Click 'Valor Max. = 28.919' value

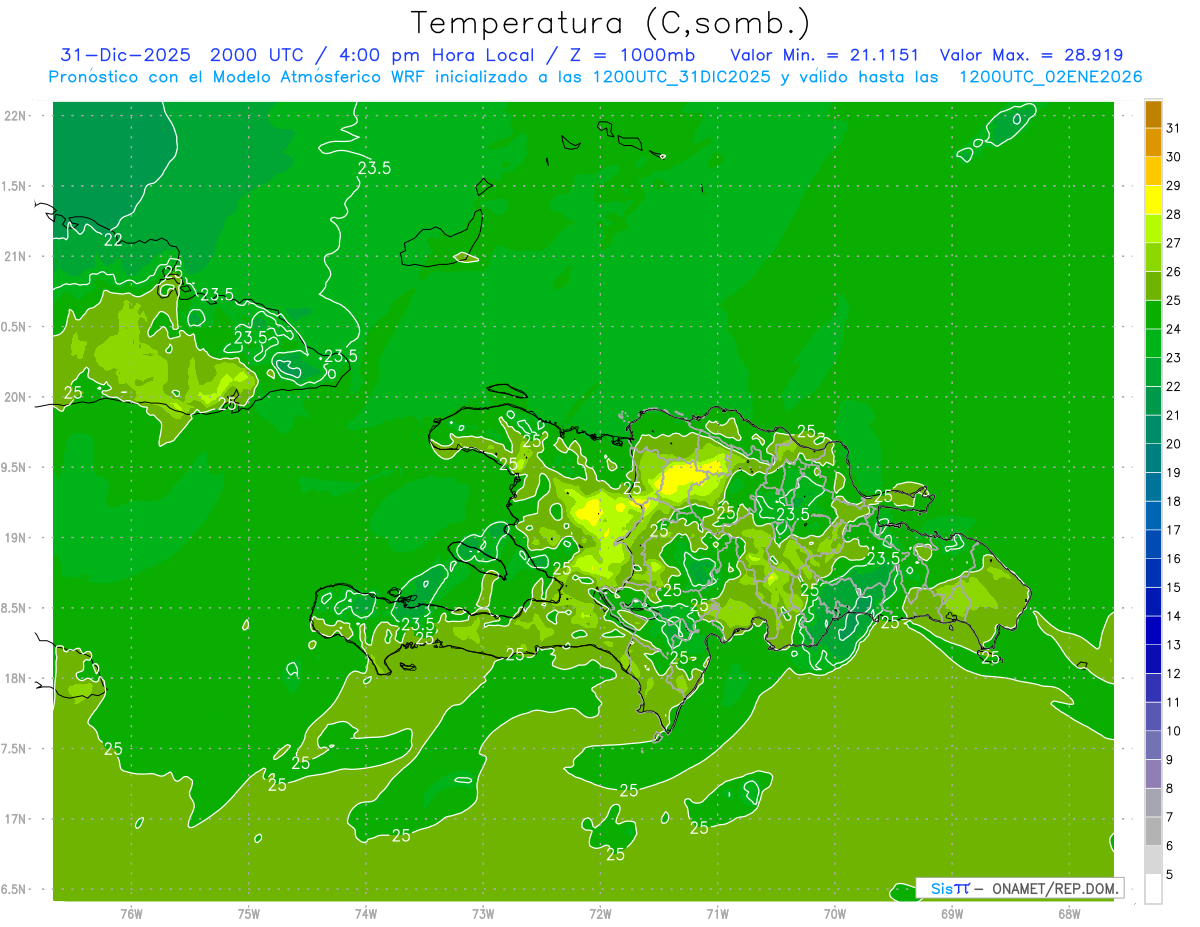coord(1034,55)
